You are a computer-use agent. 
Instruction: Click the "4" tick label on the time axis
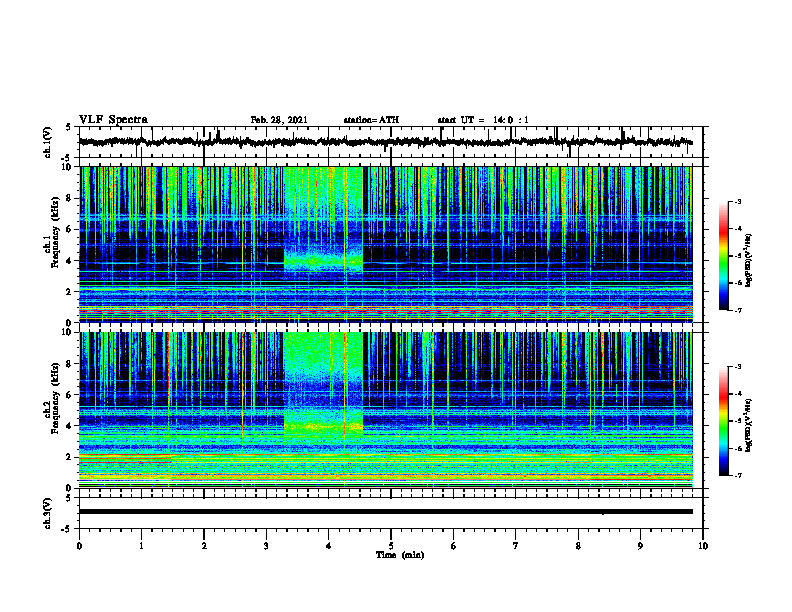pyautogui.click(x=329, y=546)
